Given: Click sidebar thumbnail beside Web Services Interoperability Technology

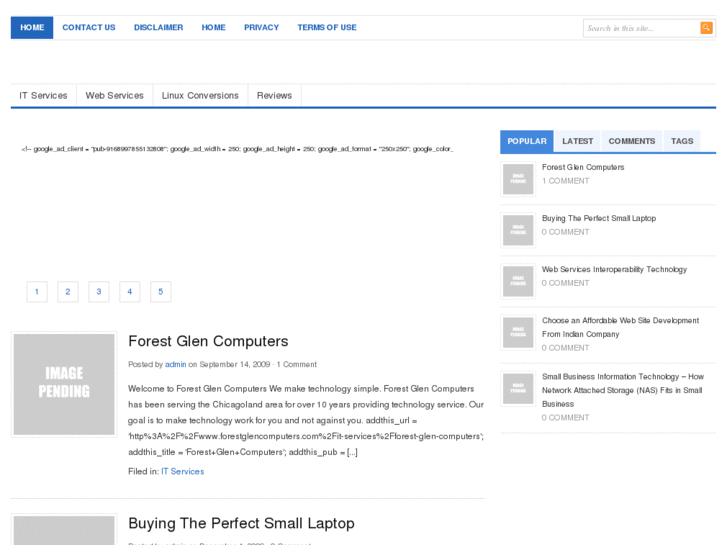Looking at the screenshot, I should [518, 282].
